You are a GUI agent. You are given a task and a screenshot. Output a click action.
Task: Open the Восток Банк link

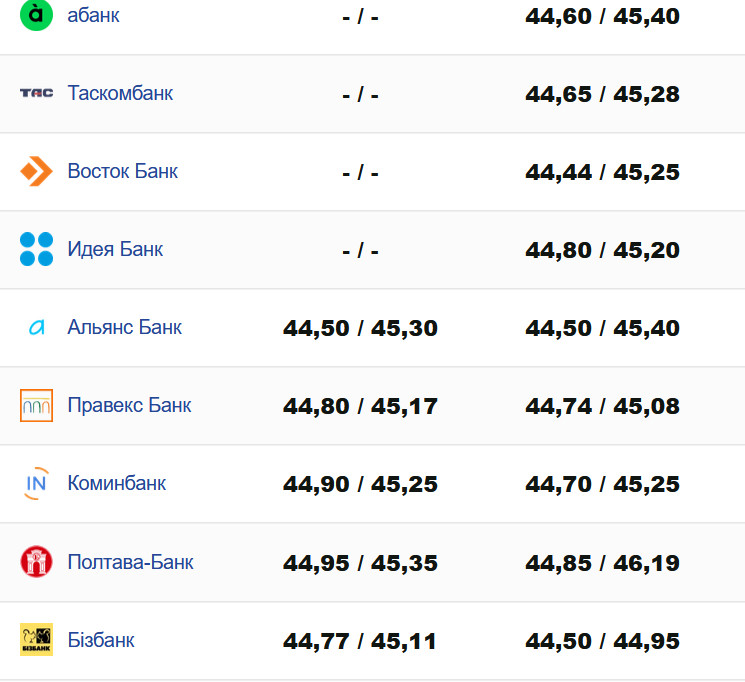pos(122,171)
